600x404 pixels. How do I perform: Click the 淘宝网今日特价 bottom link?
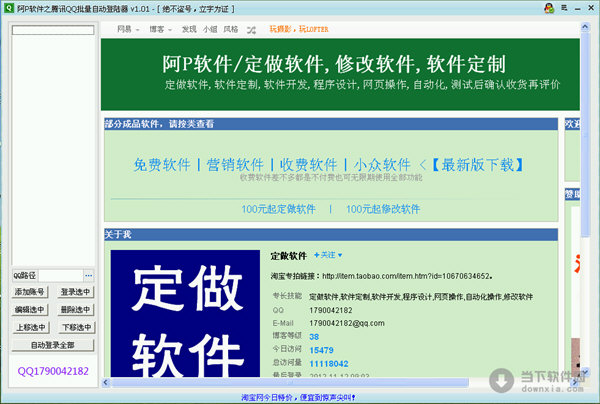[x=298, y=398]
